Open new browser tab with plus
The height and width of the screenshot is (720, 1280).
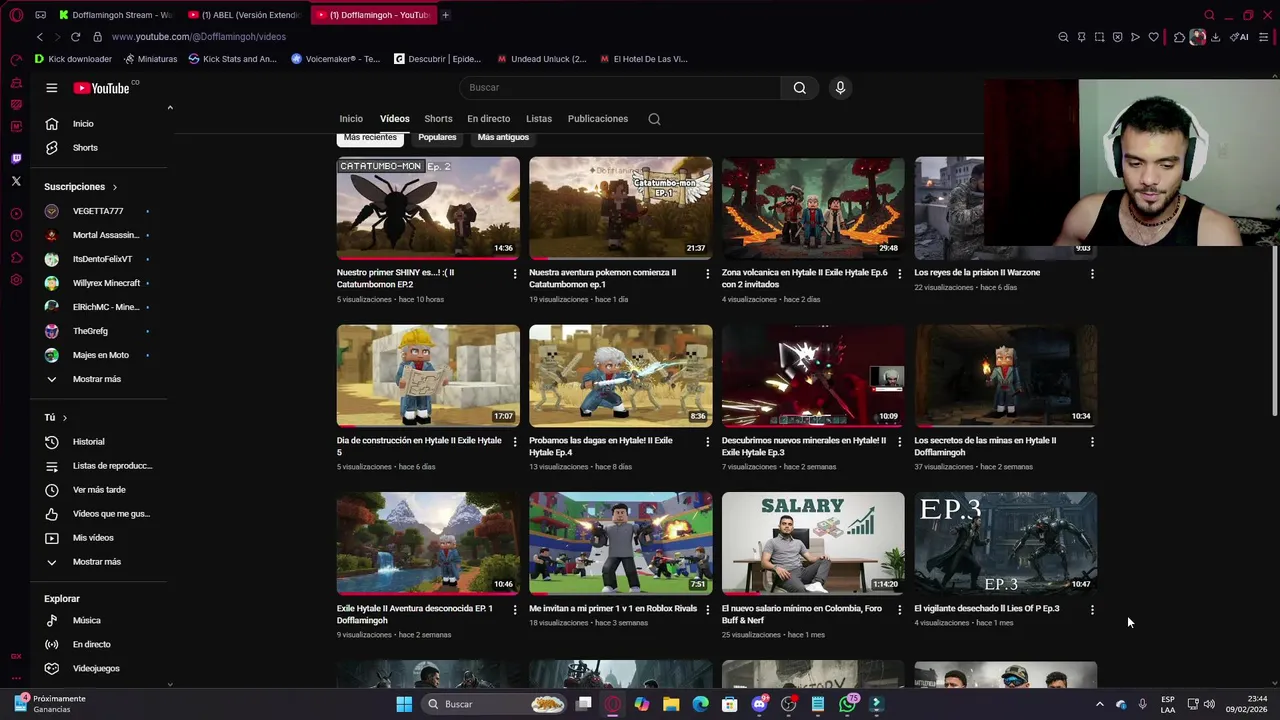pos(446,15)
